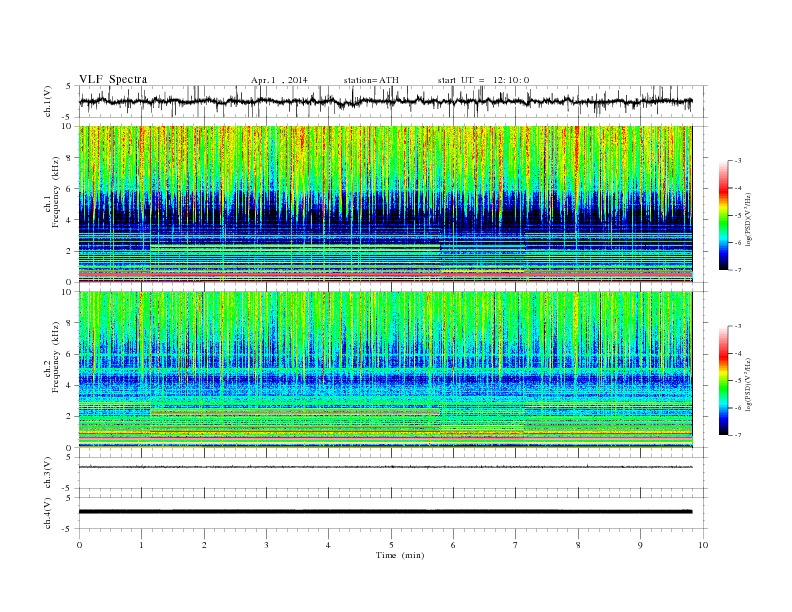
Task: Click the "8" kHz tick of ch.1 spectrogram
Action: point(69,158)
